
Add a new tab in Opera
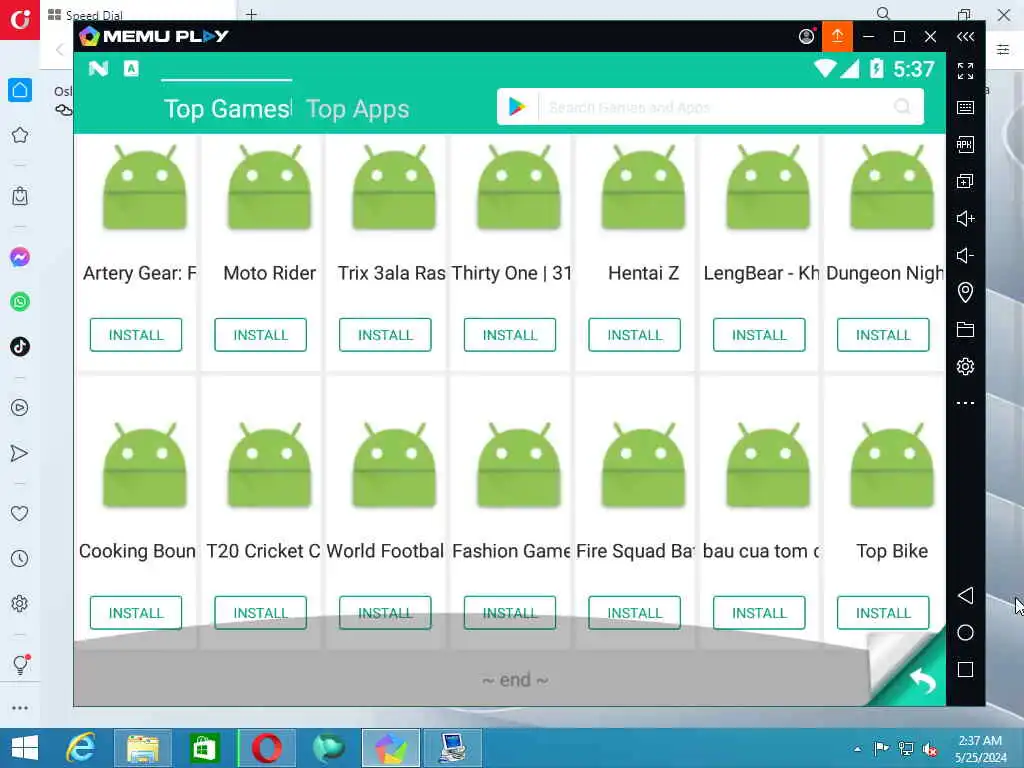coord(251,14)
